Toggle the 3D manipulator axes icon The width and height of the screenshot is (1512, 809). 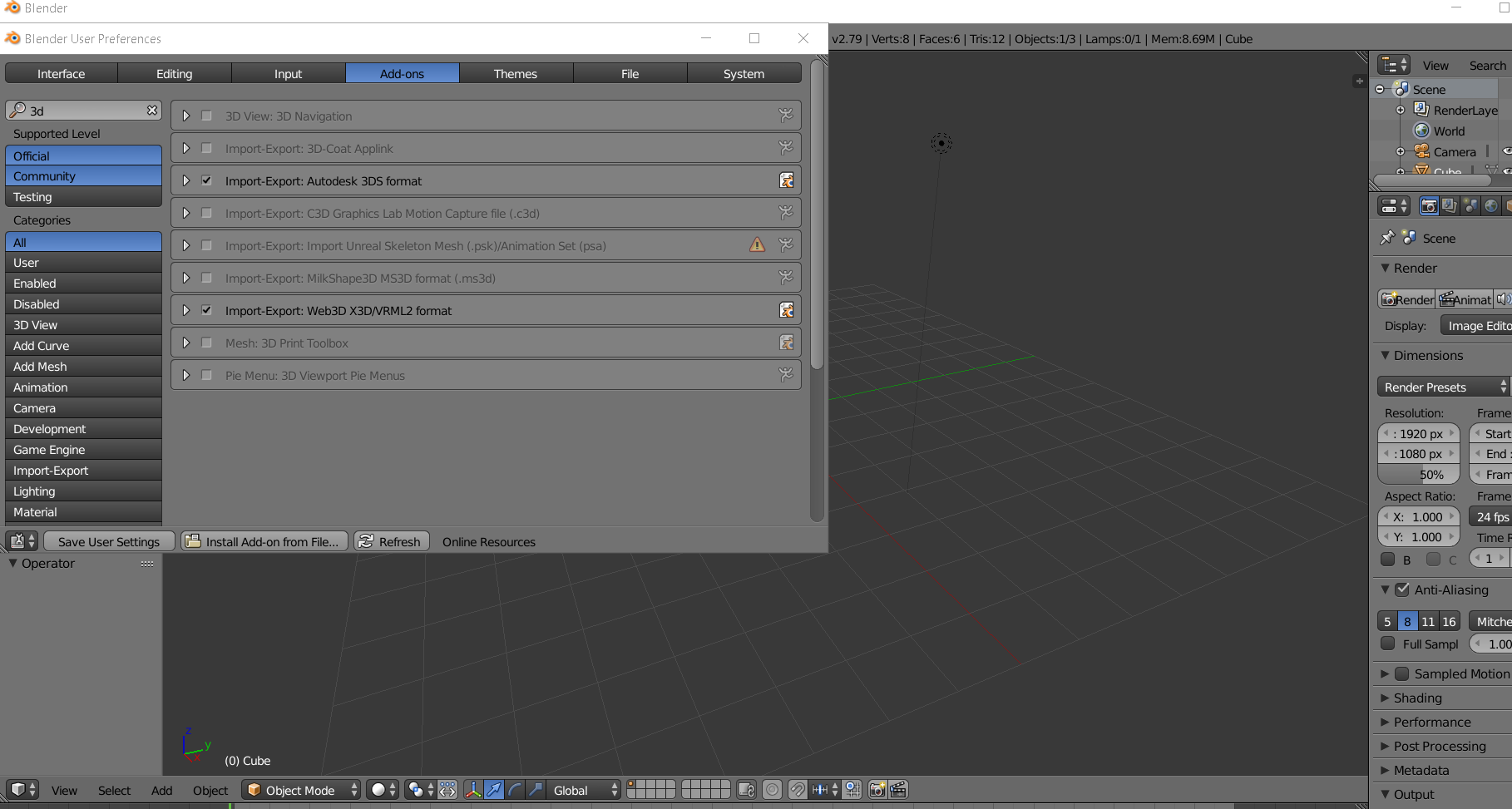[x=473, y=790]
